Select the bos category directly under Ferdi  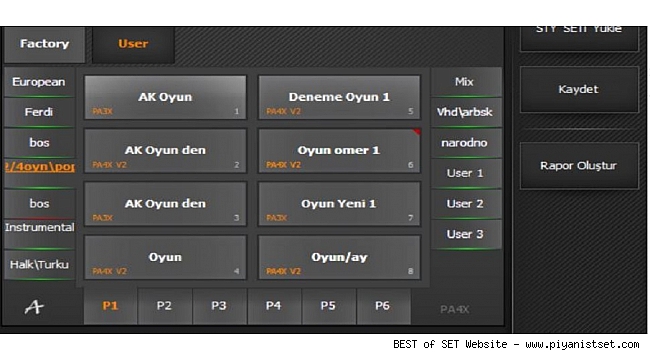pos(39,143)
